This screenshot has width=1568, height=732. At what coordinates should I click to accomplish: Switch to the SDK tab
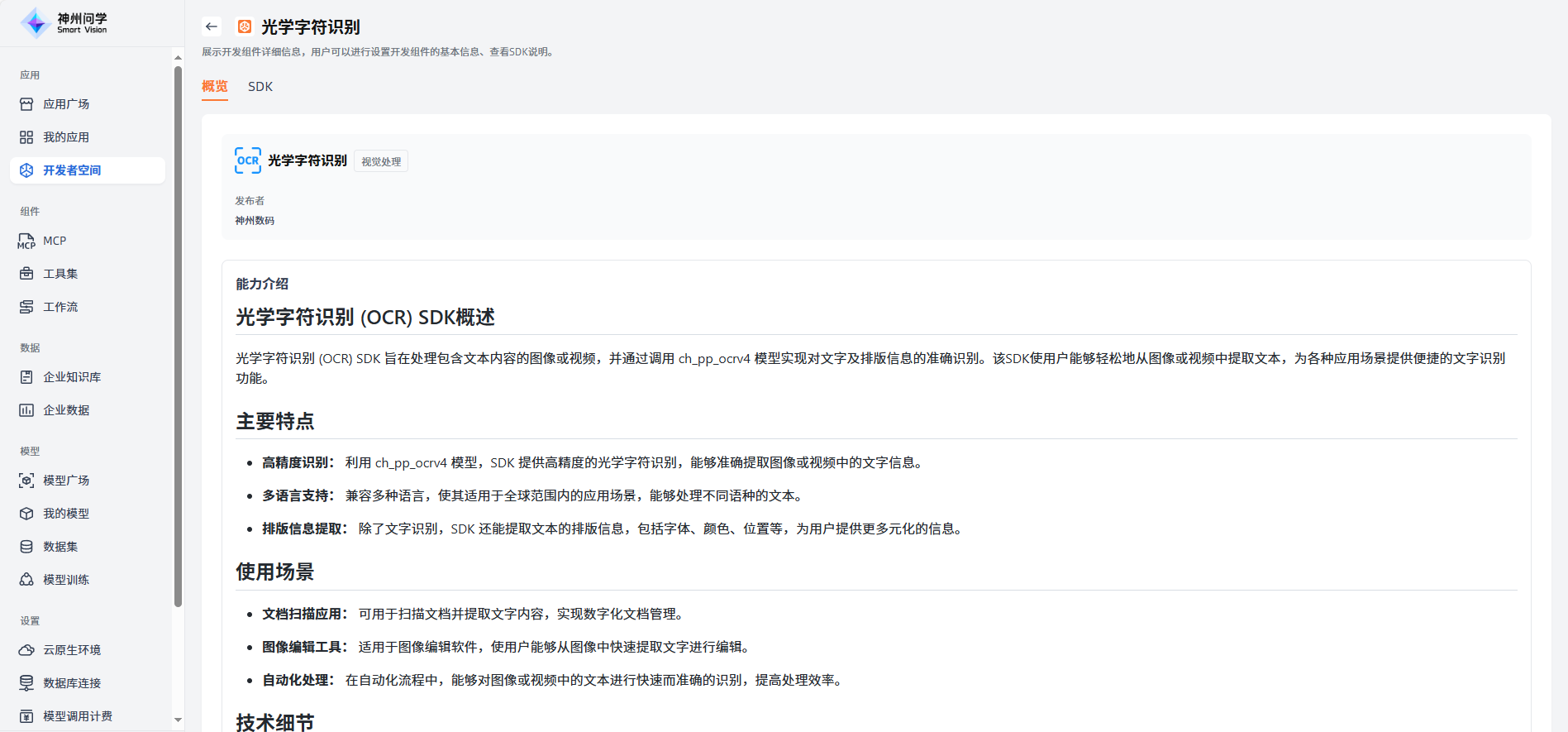point(260,87)
